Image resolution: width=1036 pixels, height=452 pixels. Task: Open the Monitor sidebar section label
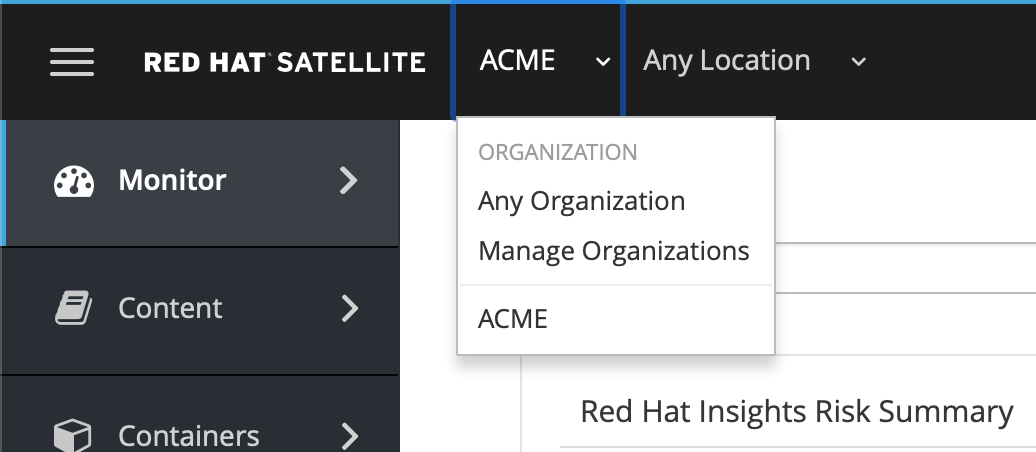click(172, 180)
